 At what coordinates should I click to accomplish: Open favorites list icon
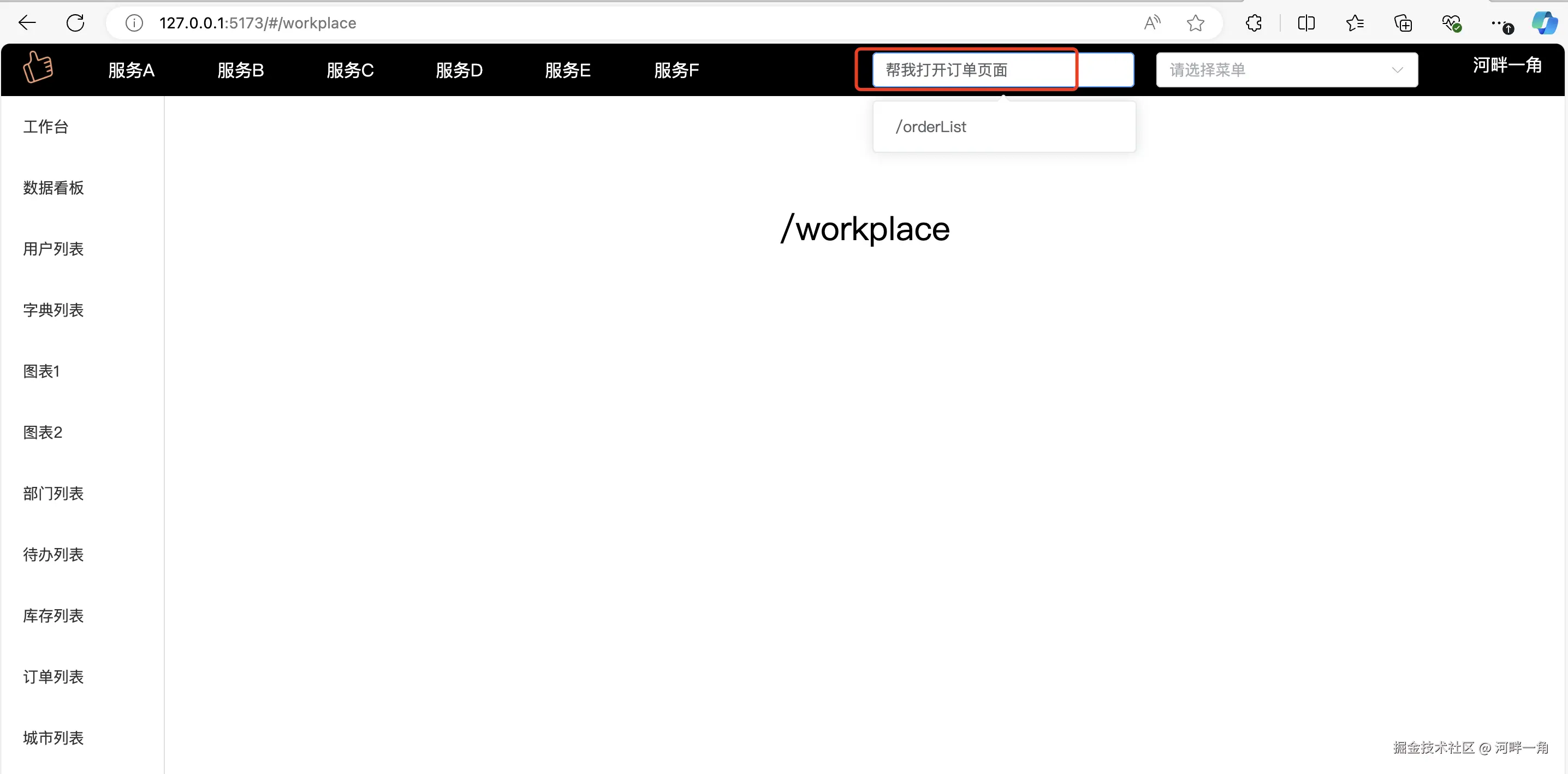1355,23
